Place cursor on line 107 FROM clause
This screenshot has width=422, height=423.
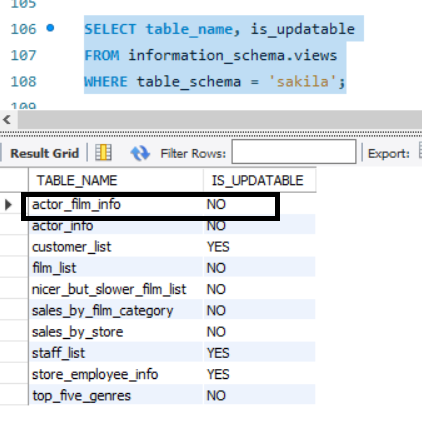pos(211,55)
